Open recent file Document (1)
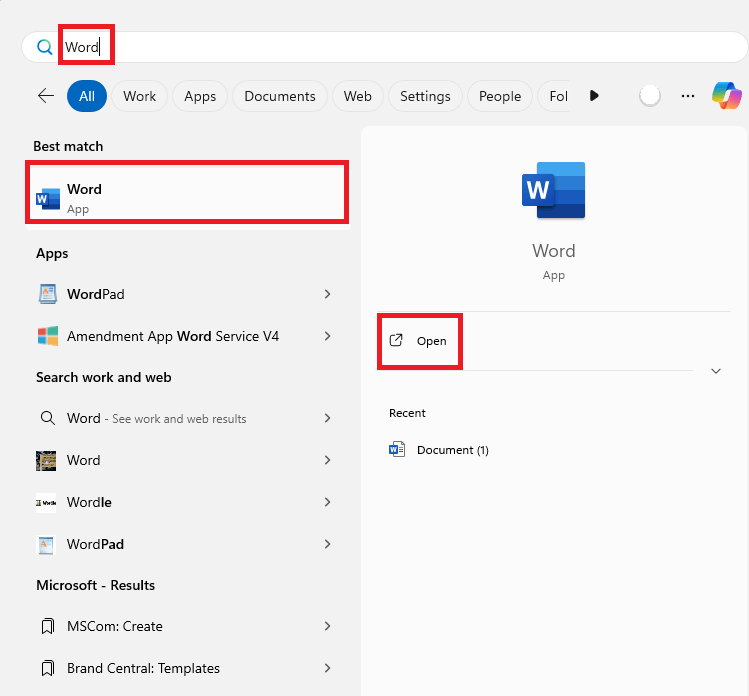749x696 pixels. [x=452, y=450]
